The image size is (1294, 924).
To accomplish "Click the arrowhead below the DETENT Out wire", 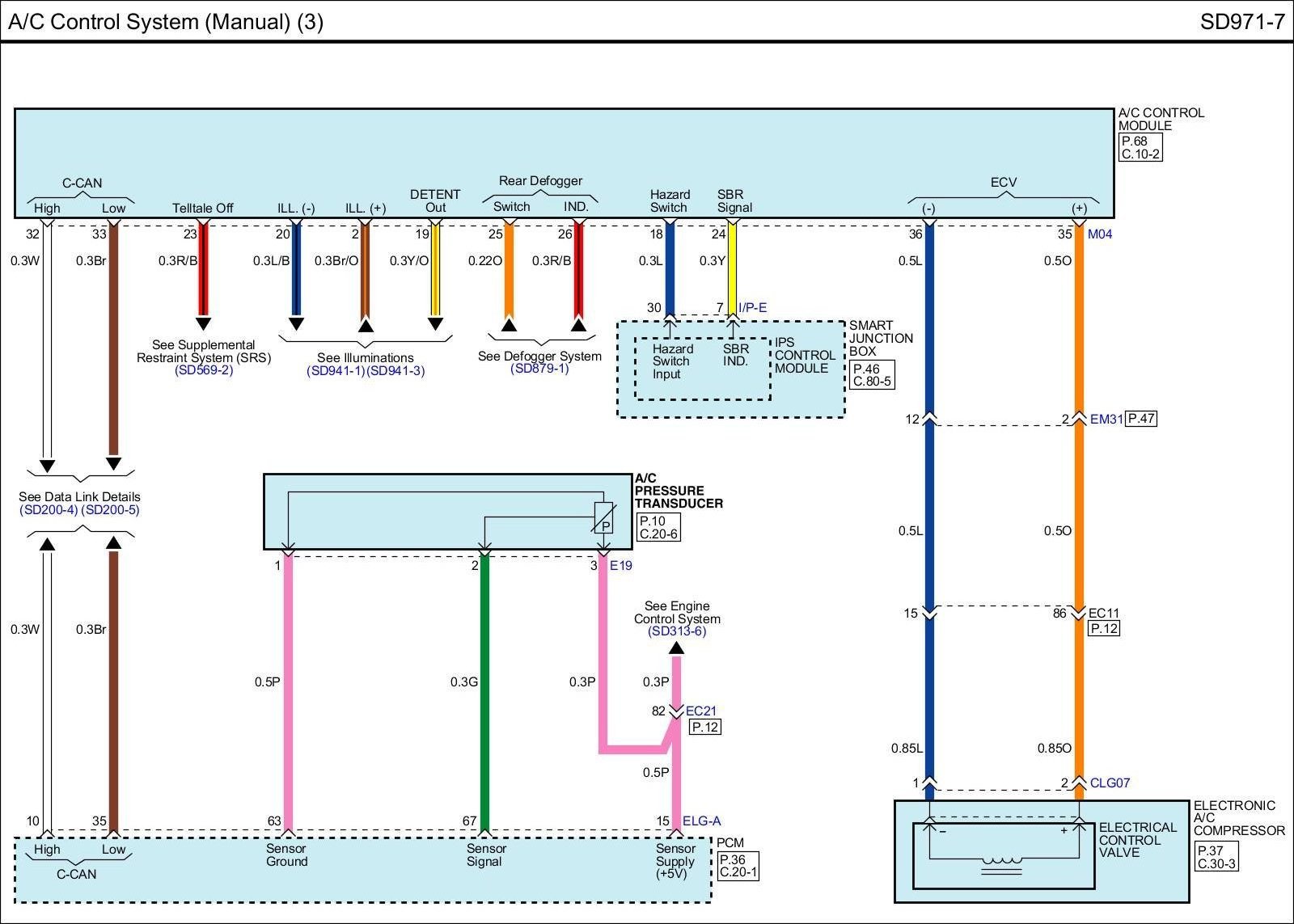I will click(435, 324).
